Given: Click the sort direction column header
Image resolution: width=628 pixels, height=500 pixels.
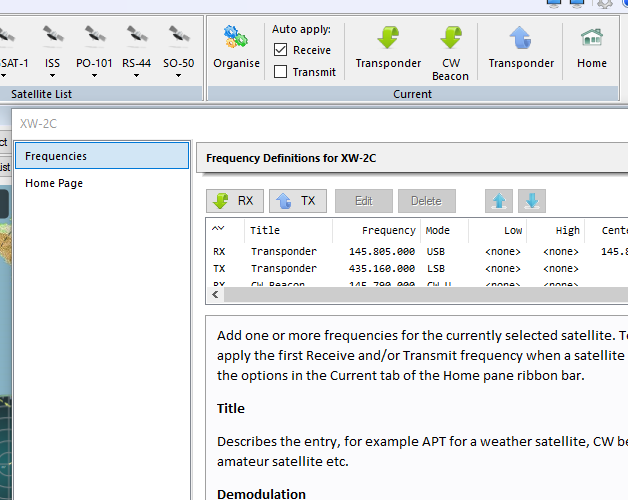Looking at the screenshot, I should pyautogui.click(x=225, y=230).
